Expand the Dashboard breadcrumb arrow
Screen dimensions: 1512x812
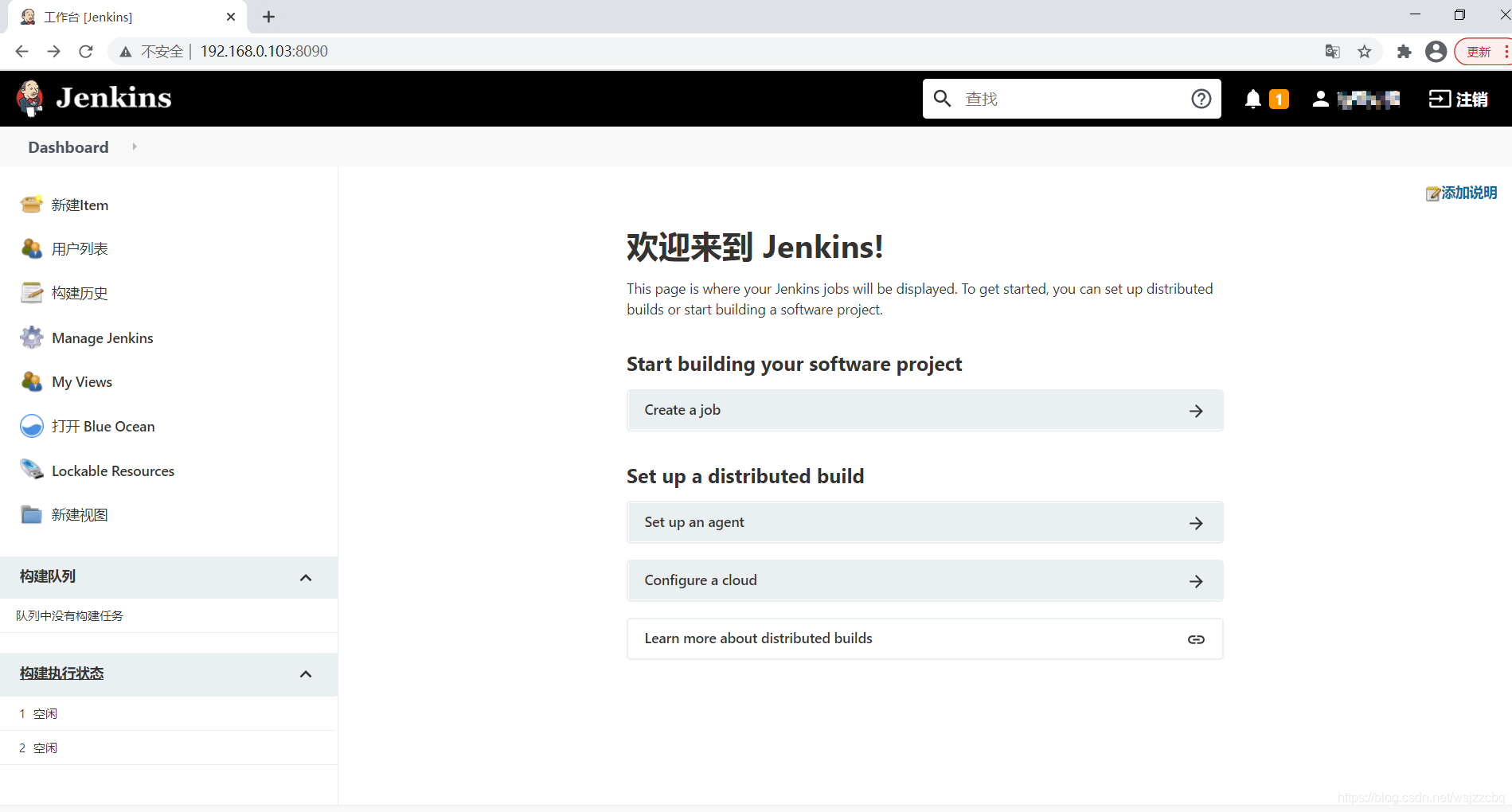point(135,146)
